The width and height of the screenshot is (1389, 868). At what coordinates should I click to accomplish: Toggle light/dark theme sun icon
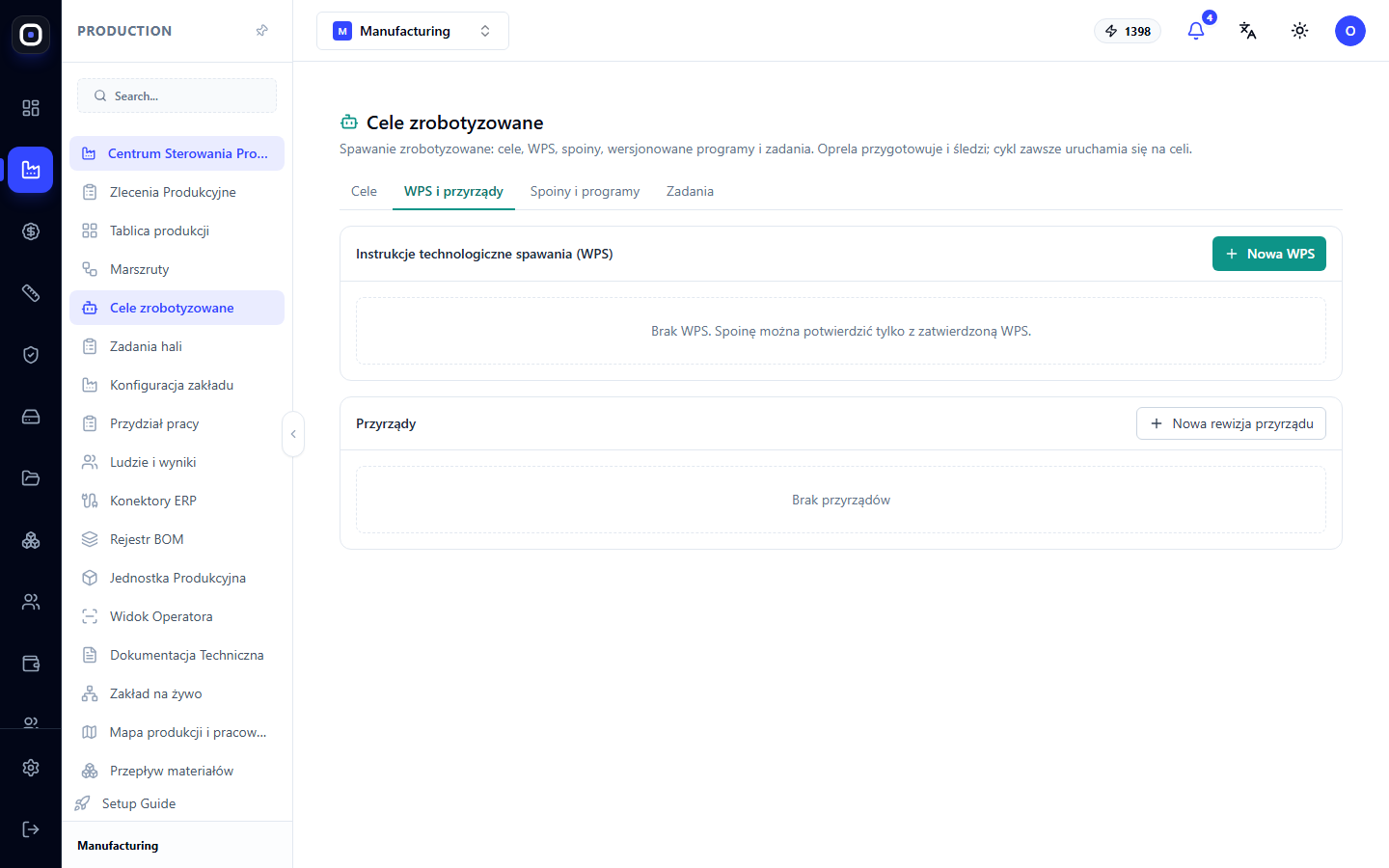1300,31
